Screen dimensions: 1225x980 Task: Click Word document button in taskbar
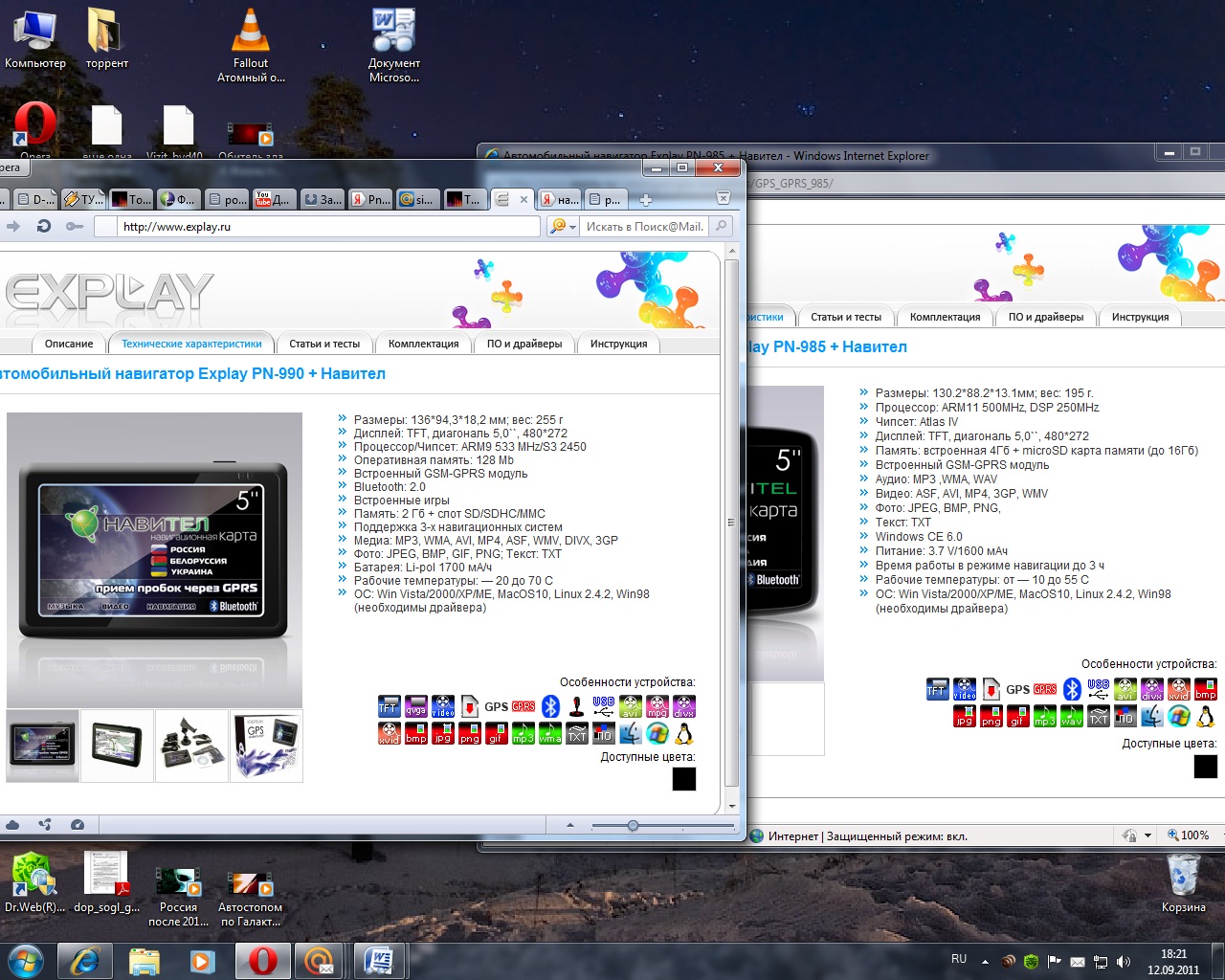coord(380,960)
